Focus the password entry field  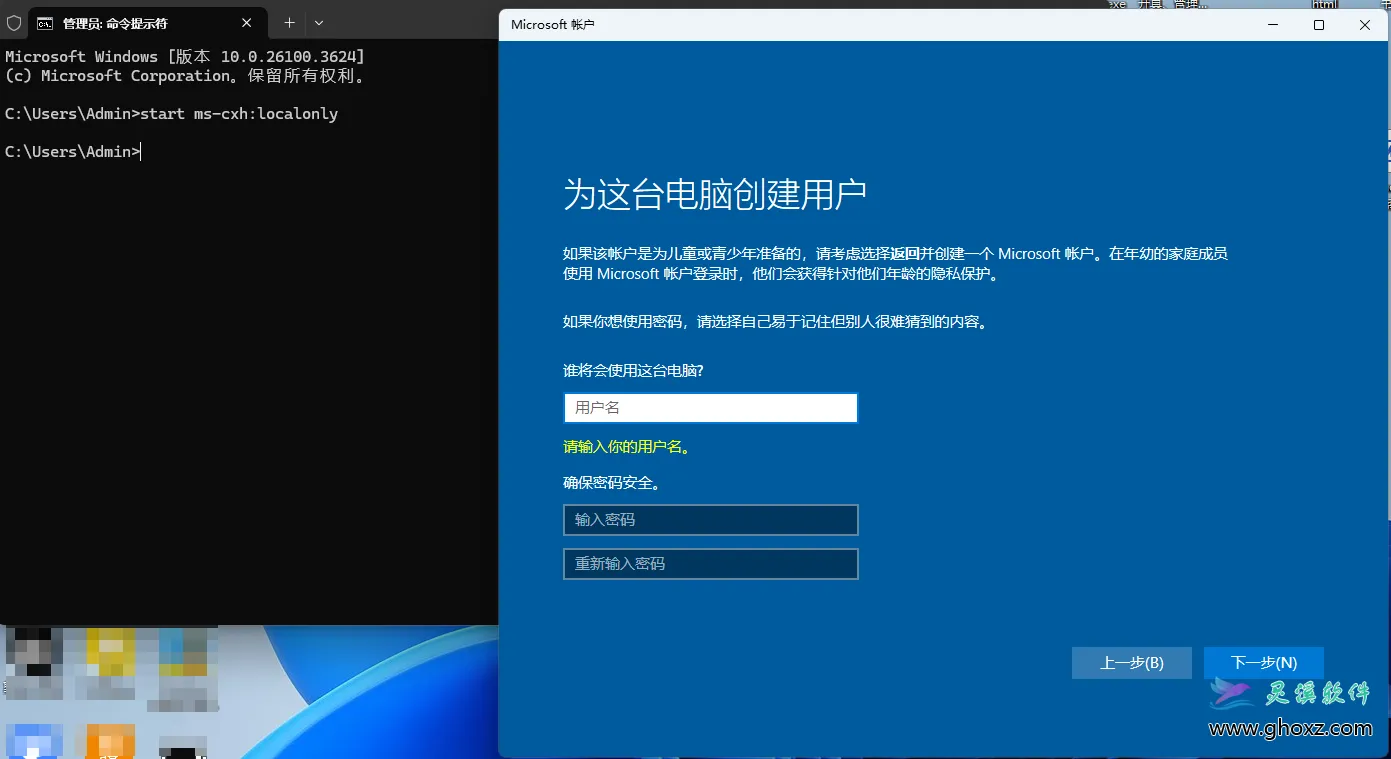tap(710, 520)
